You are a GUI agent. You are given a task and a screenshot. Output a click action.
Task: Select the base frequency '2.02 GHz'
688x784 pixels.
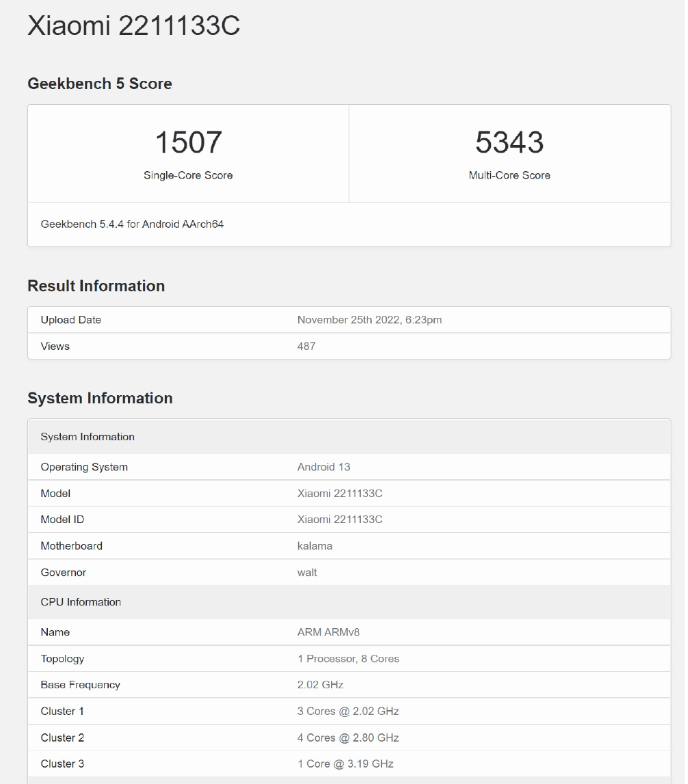point(320,685)
